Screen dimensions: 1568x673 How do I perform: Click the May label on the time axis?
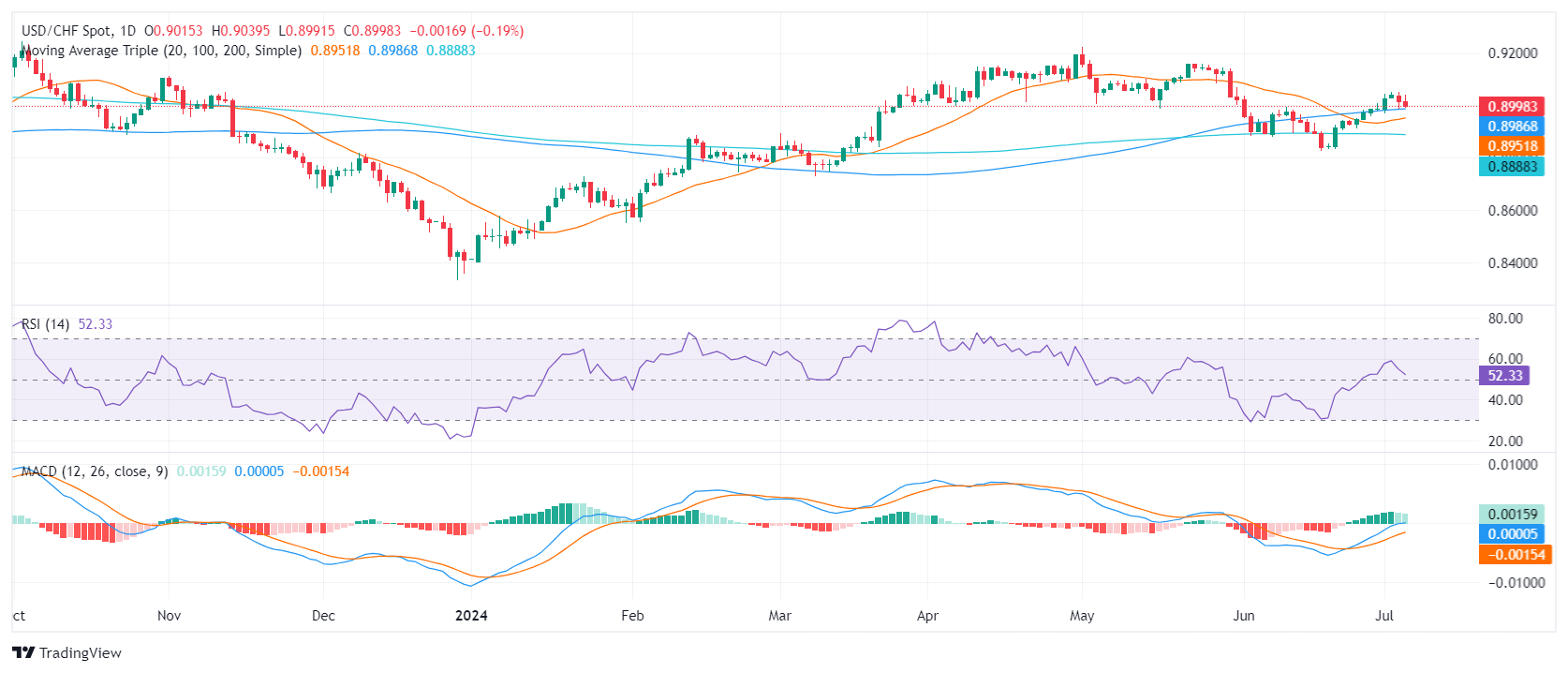pyautogui.click(x=1082, y=616)
